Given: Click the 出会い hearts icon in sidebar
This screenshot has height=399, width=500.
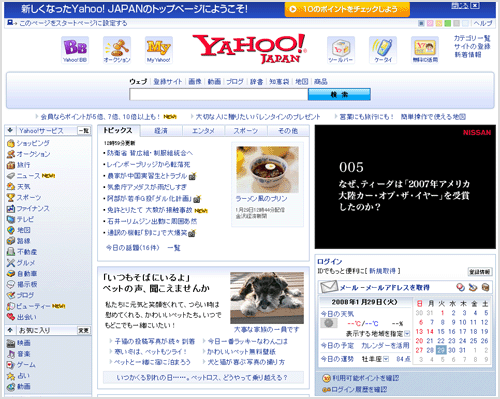Looking at the screenshot, I should pos(11,317).
